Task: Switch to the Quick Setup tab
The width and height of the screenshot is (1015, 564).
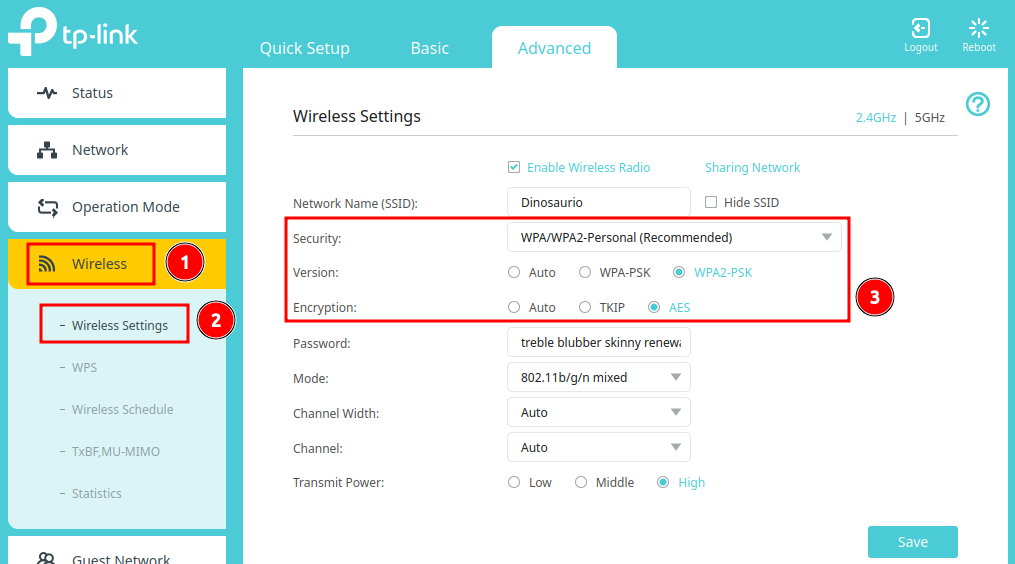Action: click(304, 48)
